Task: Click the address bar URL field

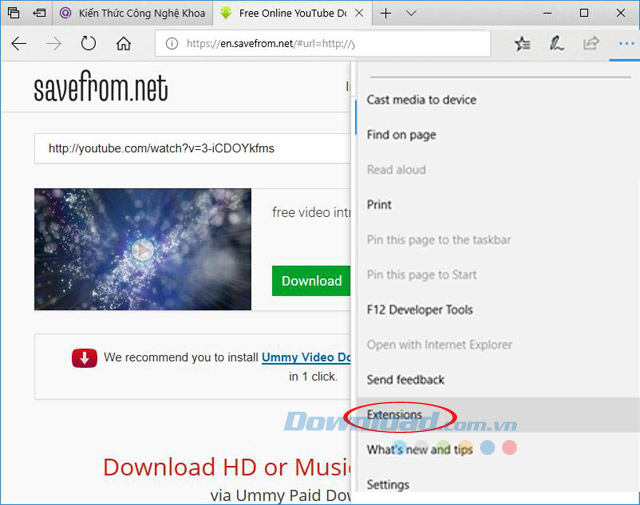Action: 322,43
